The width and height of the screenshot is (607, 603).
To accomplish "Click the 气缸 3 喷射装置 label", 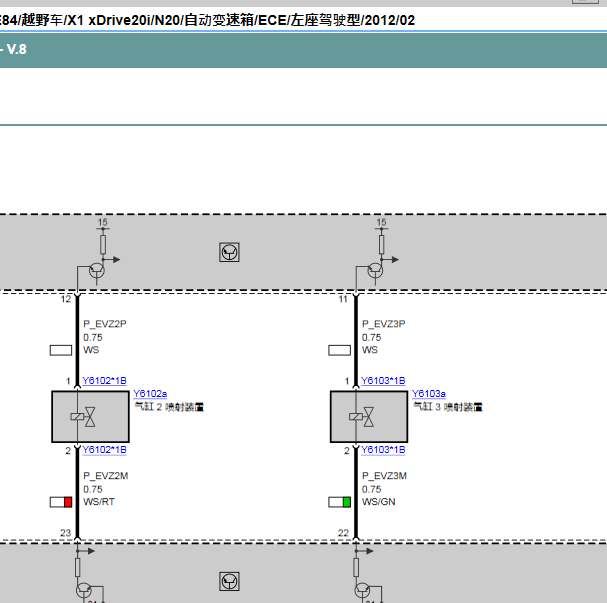I will click(x=448, y=407).
